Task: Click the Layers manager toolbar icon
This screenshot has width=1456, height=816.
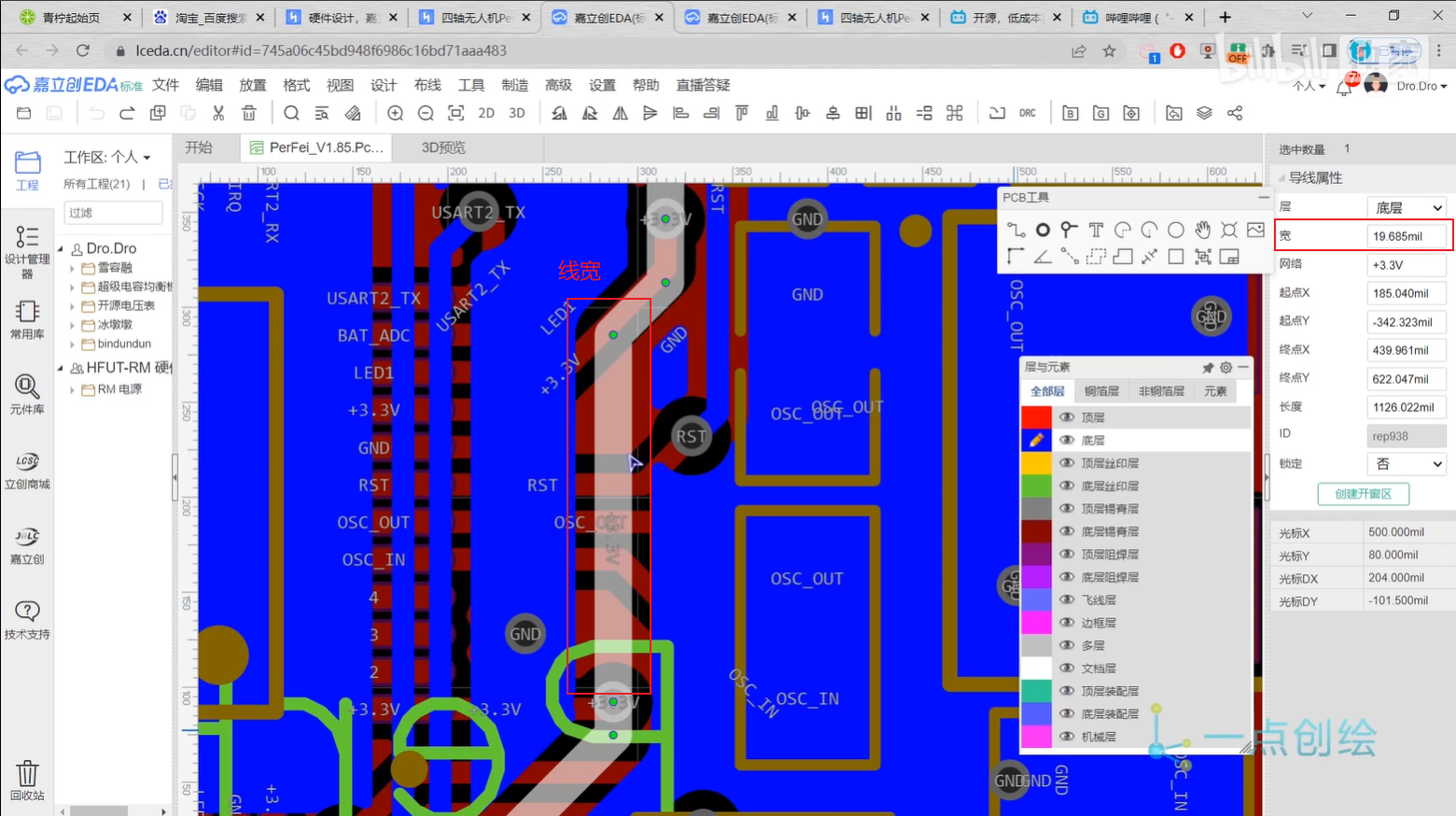Action: 1205,113
